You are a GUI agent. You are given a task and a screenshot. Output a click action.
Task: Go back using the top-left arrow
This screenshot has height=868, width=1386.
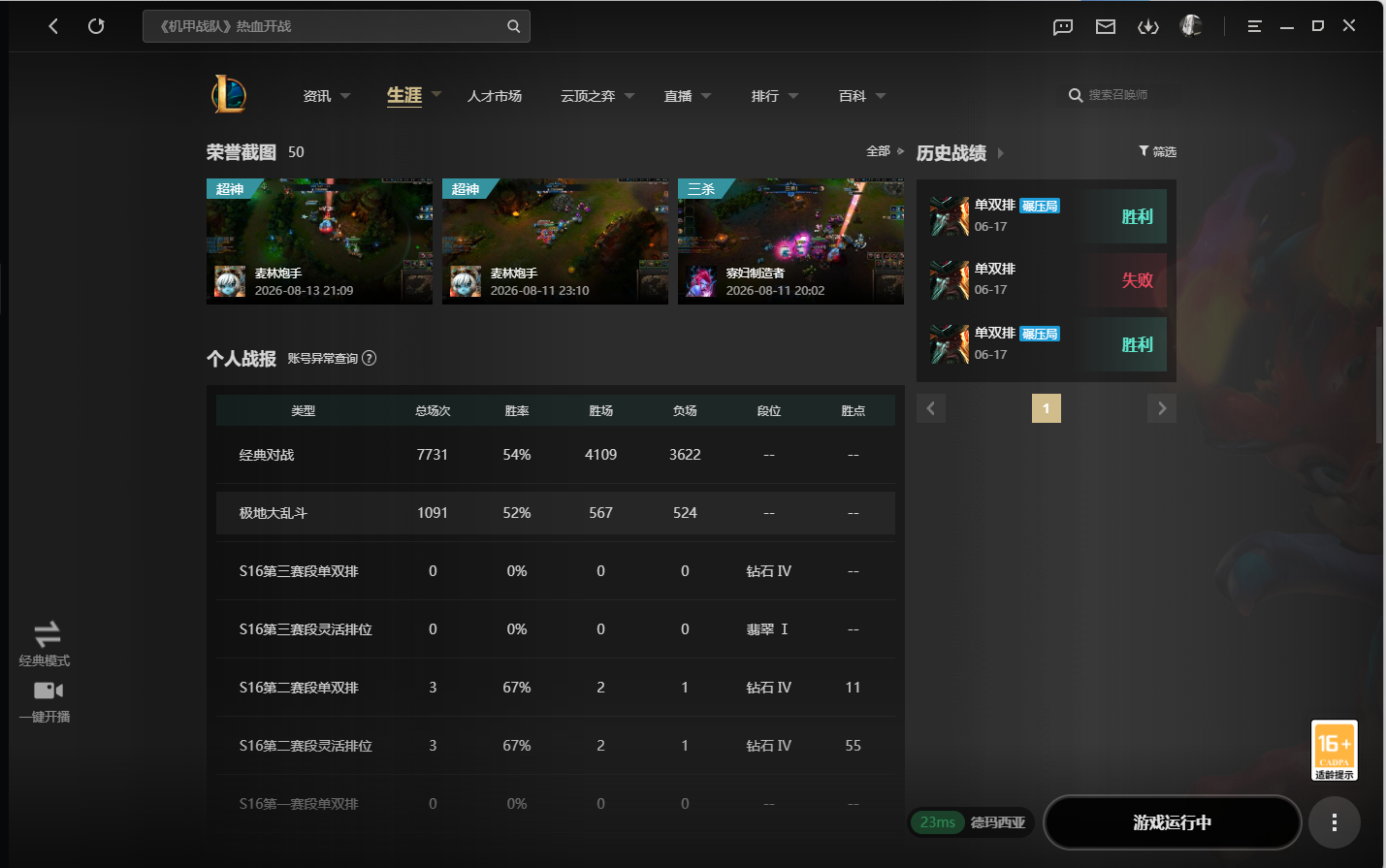(x=53, y=26)
